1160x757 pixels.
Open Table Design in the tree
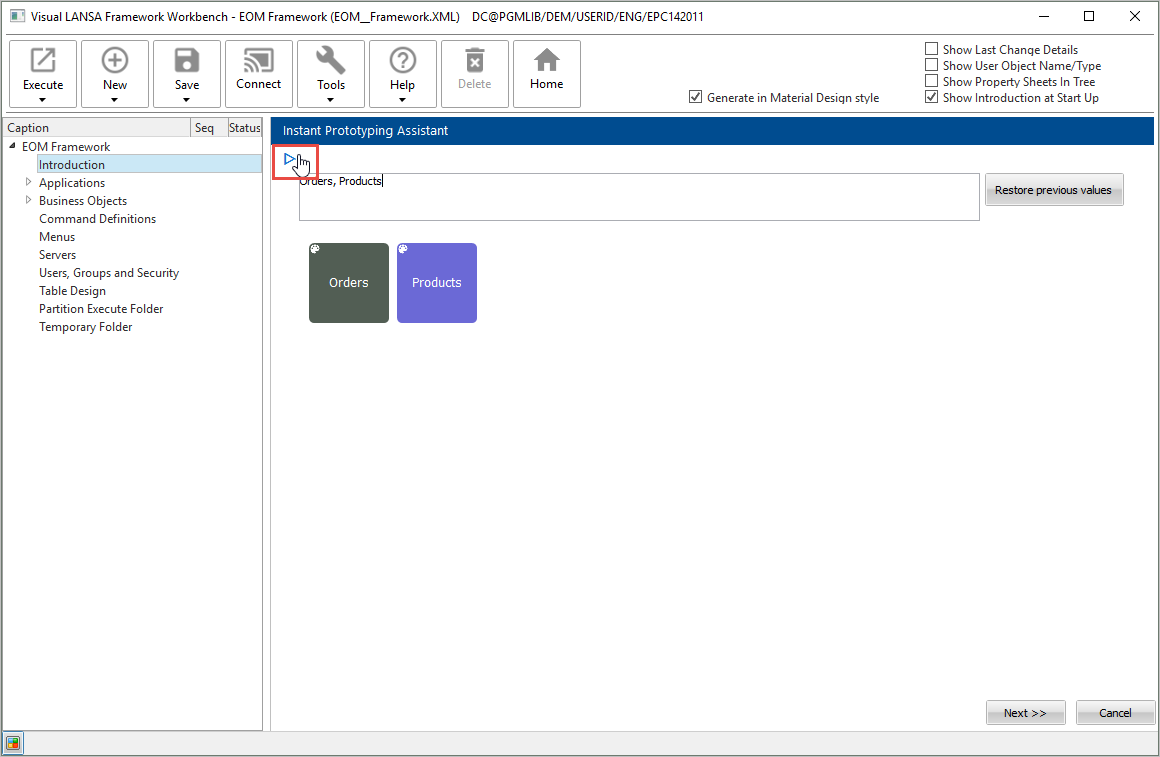(x=72, y=291)
